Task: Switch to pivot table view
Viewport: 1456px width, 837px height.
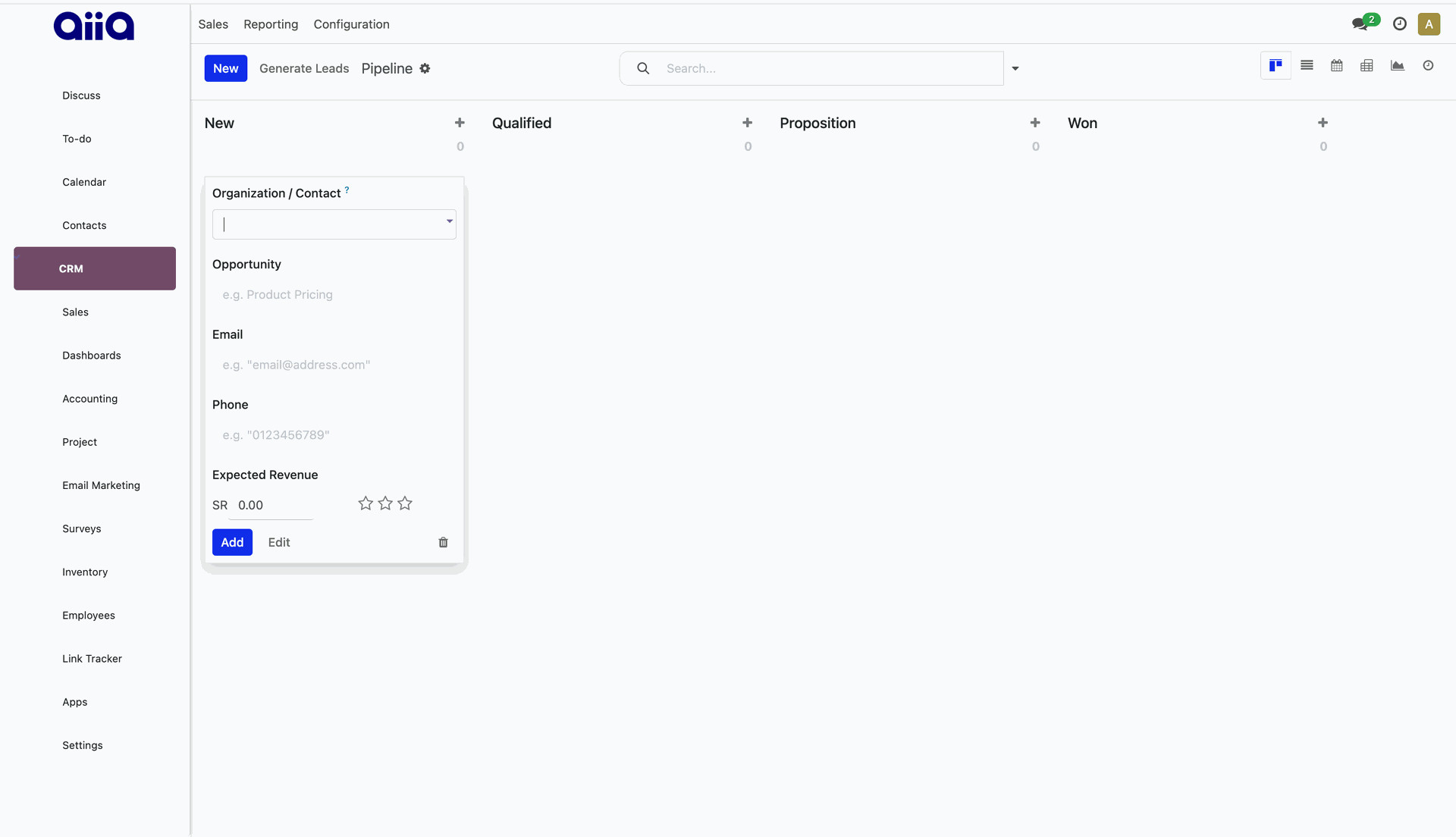Action: [x=1367, y=66]
